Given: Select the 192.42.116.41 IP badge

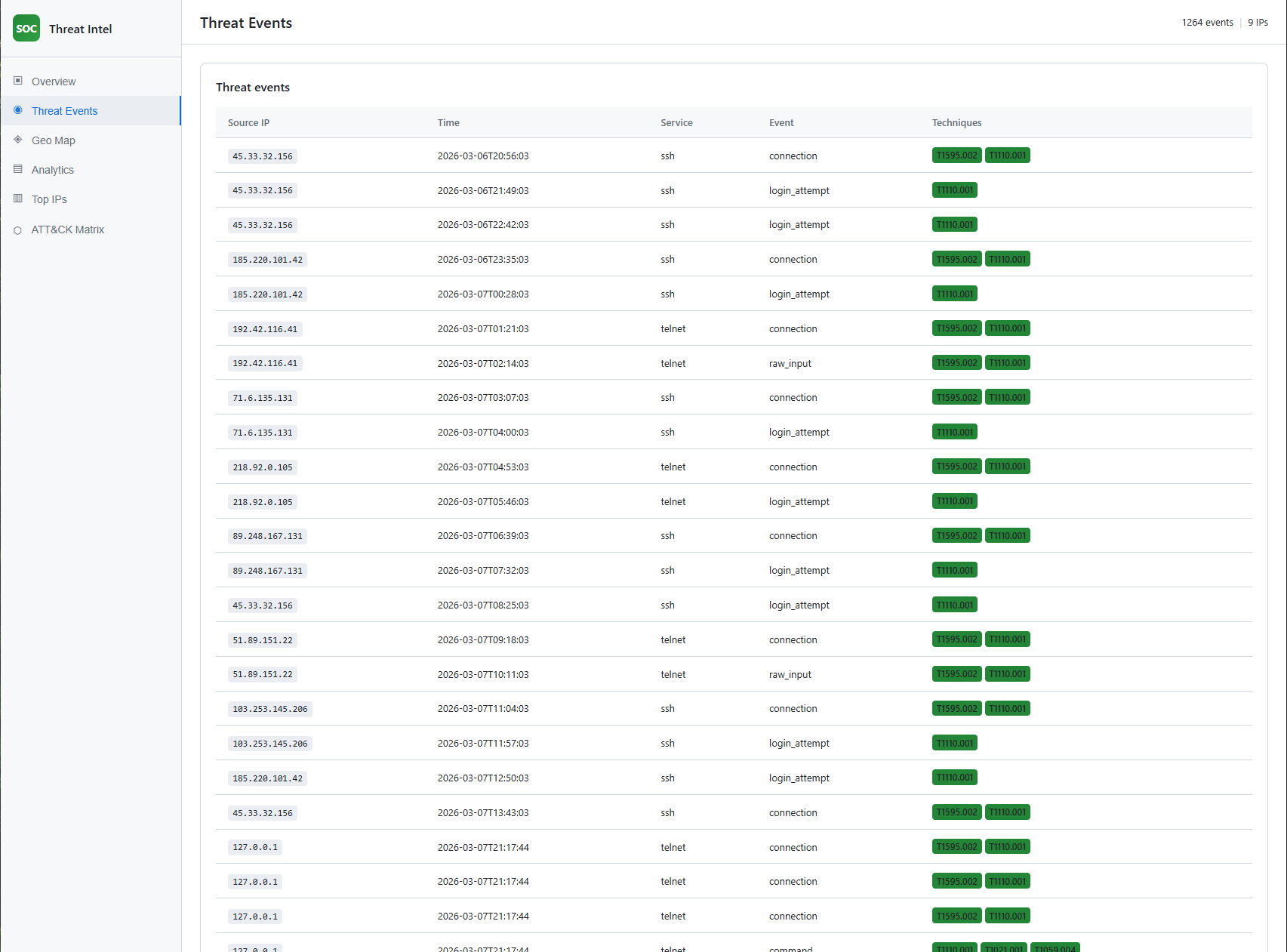Looking at the screenshot, I should pyautogui.click(x=265, y=328).
